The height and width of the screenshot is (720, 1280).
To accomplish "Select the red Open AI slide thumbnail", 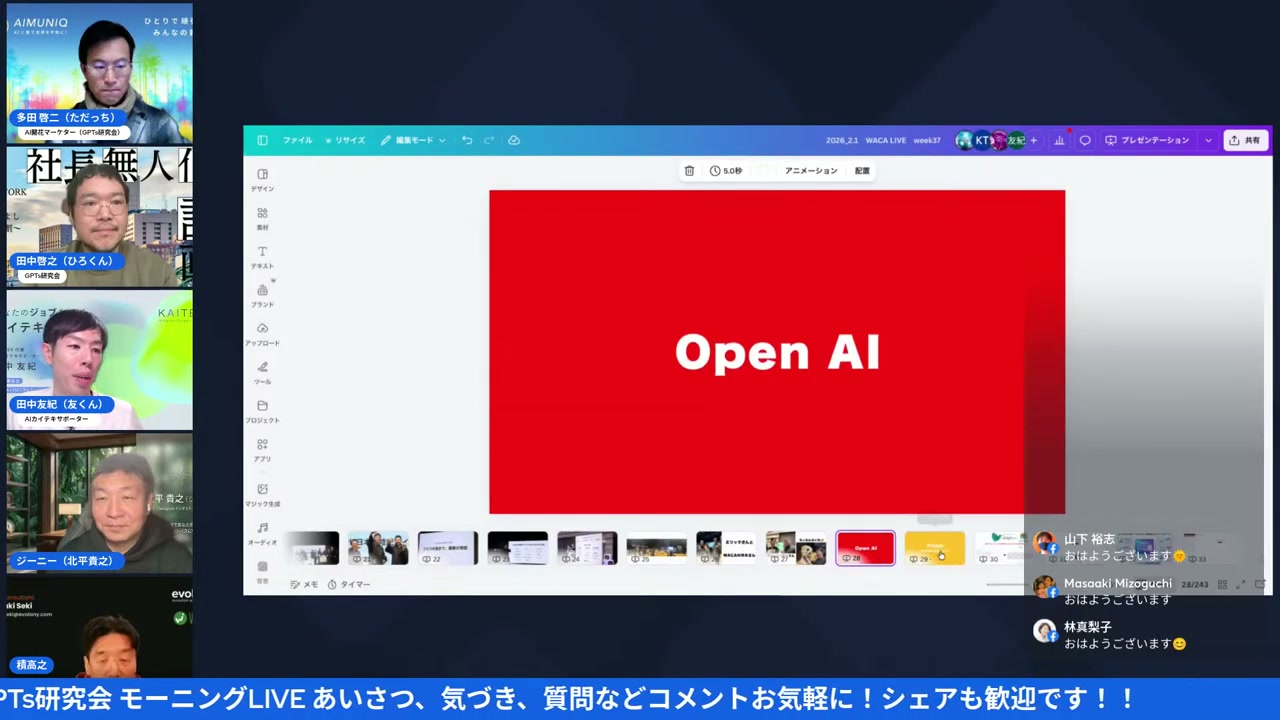I will [x=865, y=548].
